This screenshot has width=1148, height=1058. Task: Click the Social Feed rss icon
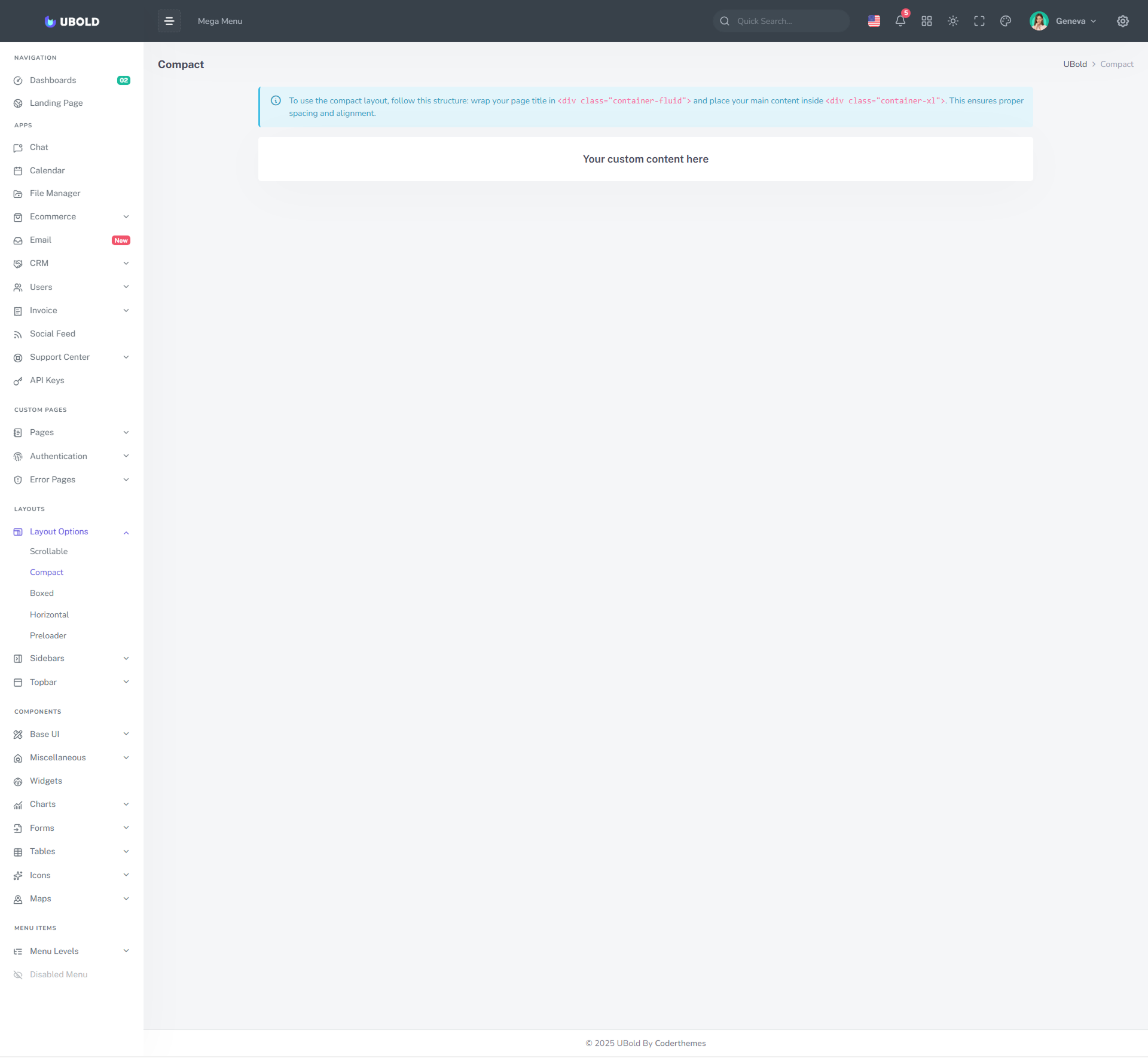tap(18, 334)
